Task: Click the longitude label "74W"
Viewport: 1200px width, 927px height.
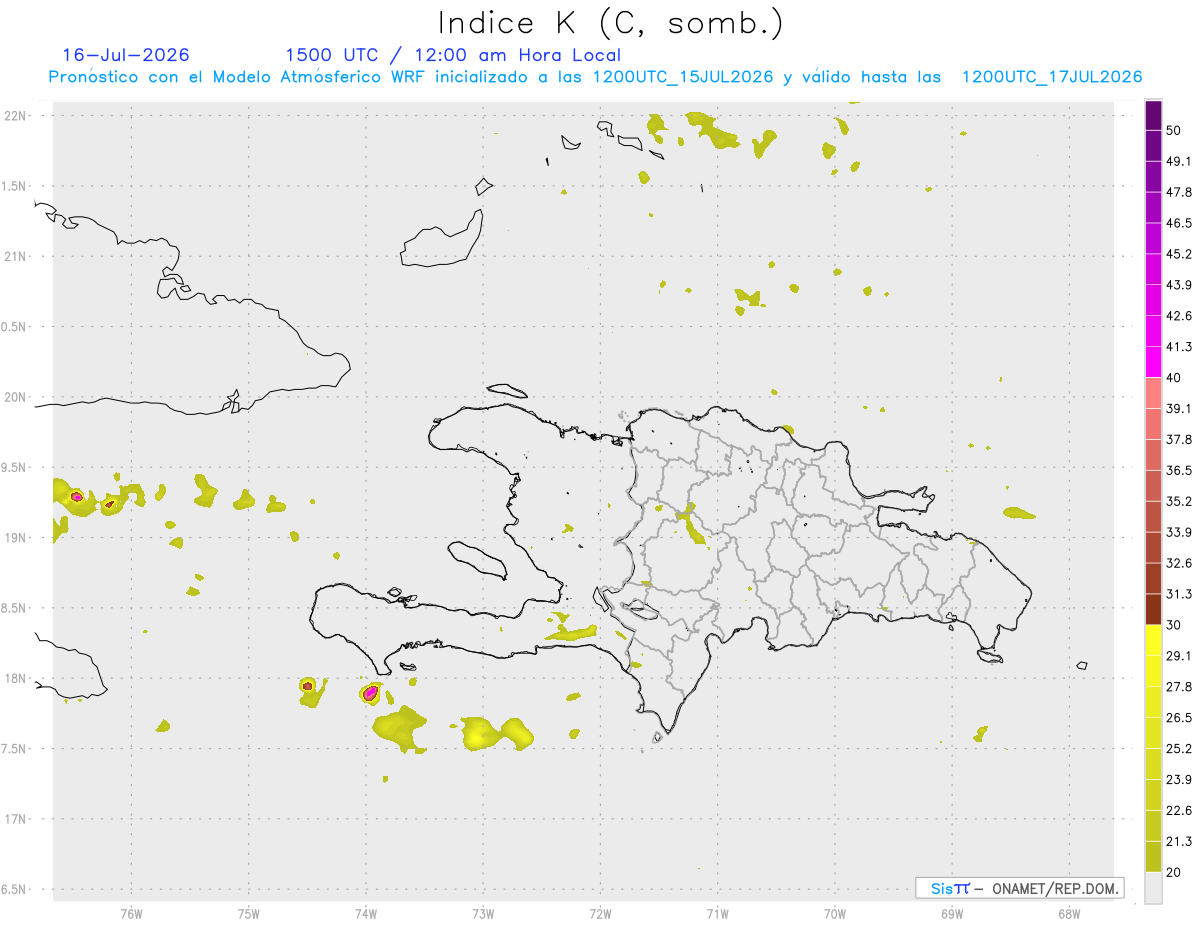Action: pos(365,913)
